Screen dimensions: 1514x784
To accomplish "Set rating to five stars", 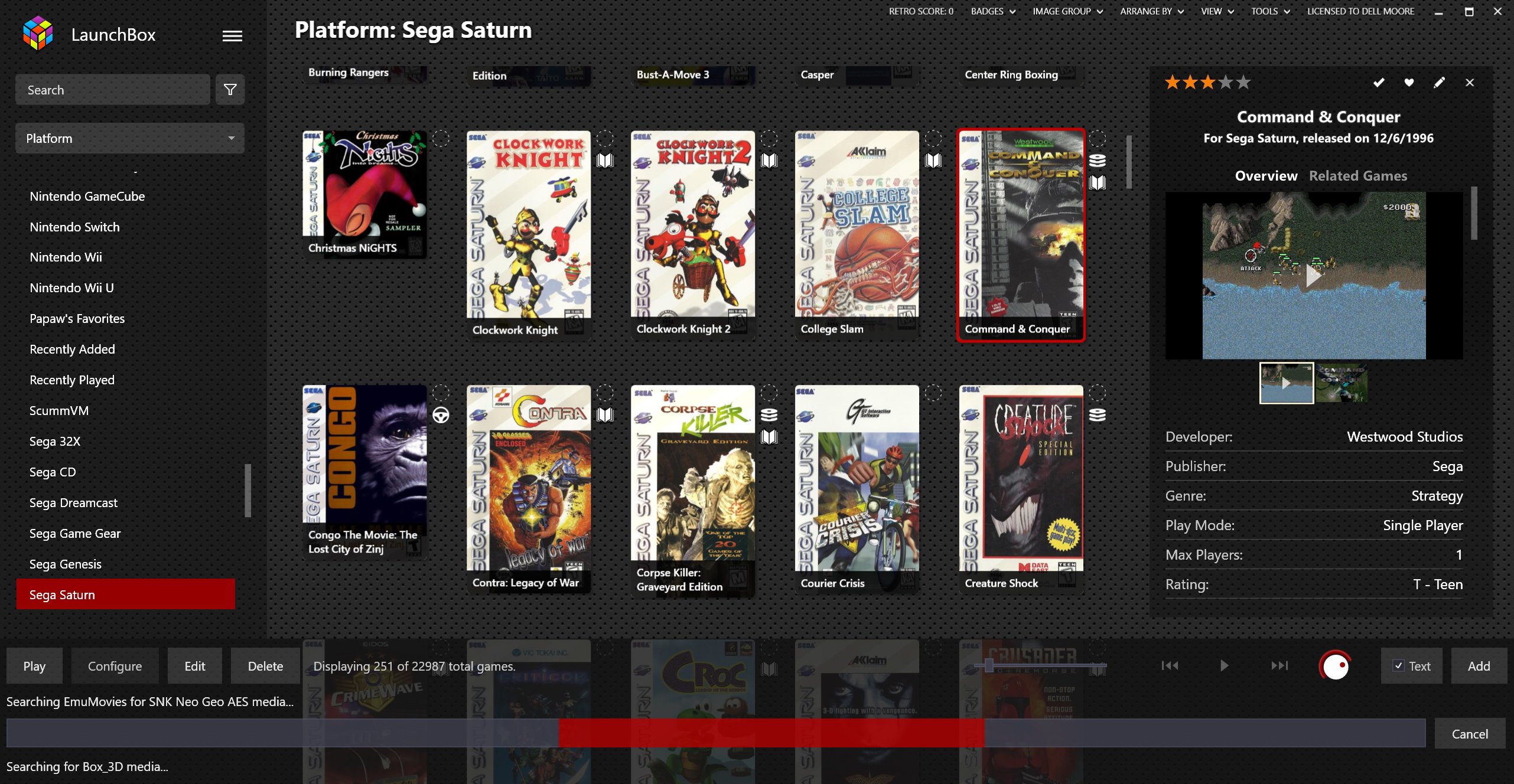I will pos(1243,83).
